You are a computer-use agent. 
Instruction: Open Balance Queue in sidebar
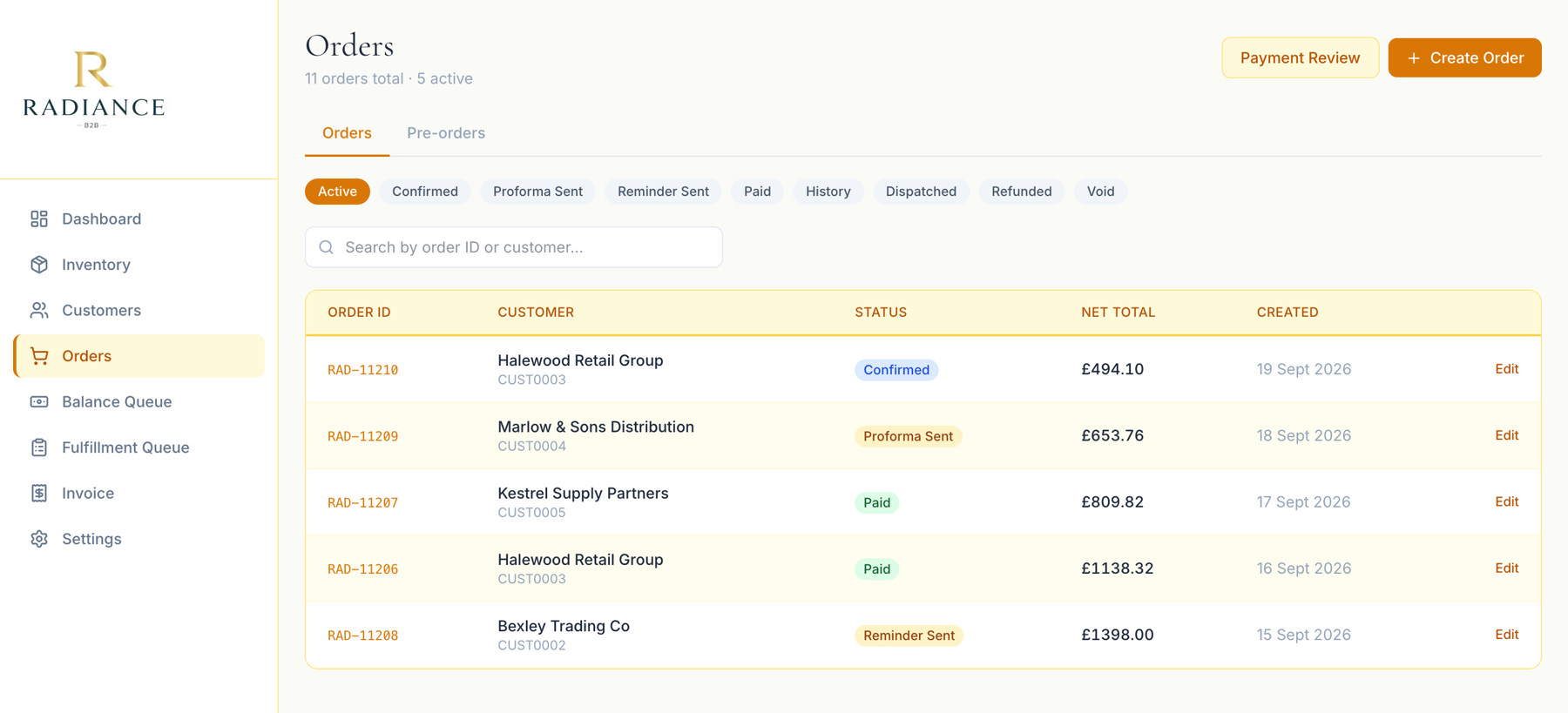pyautogui.click(x=139, y=401)
